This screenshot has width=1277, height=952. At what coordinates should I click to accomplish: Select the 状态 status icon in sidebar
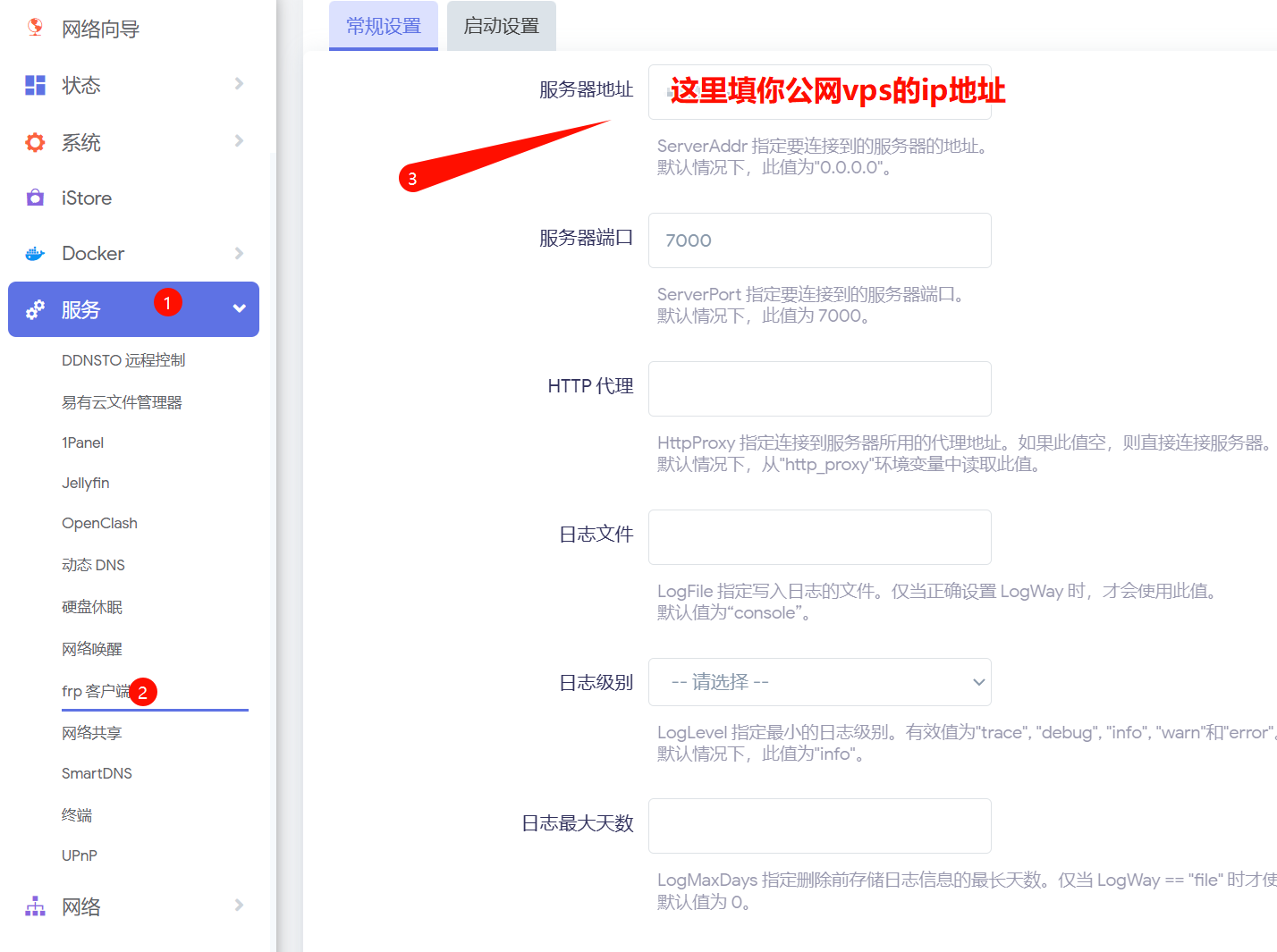pos(34,85)
